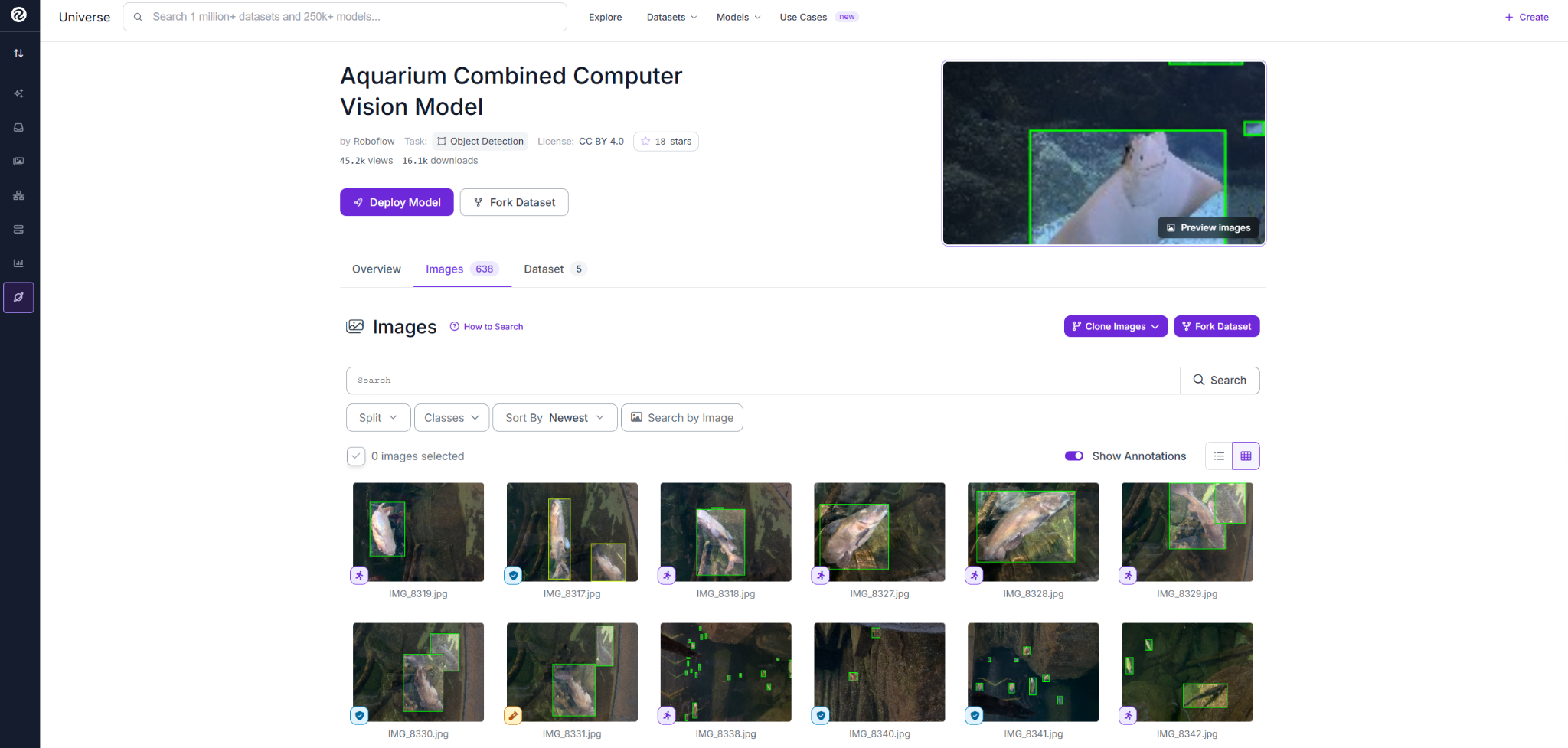Image resolution: width=1568 pixels, height=748 pixels.
Task: Click the badge icon on IMG_8319.jpg
Action: point(359,575)
